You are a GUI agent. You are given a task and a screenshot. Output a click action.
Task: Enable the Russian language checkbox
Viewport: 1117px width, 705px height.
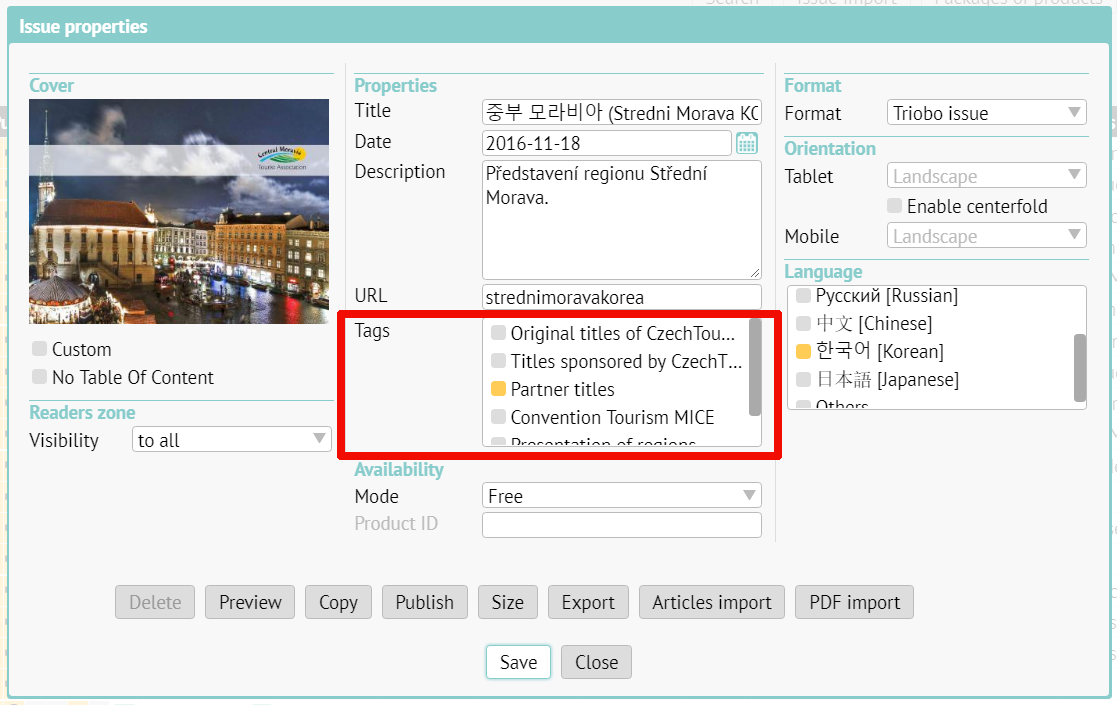click(x=805, y=295)
